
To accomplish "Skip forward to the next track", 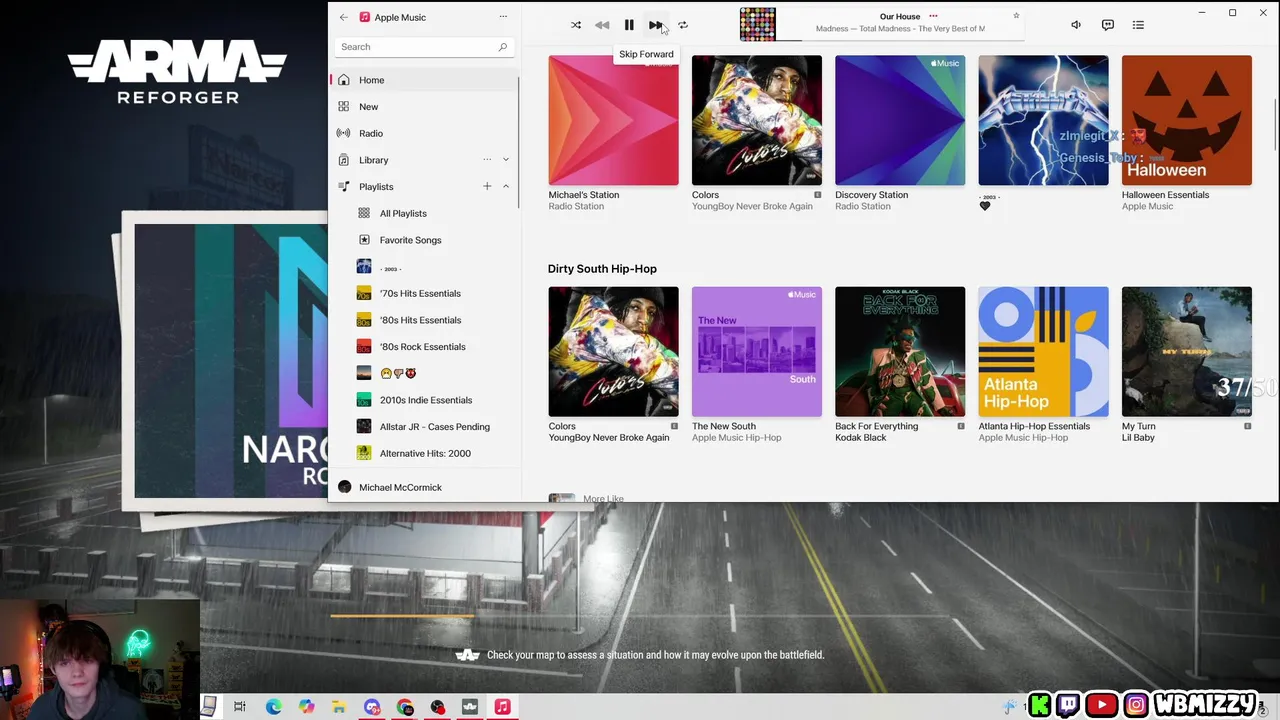I will (655, 25).
